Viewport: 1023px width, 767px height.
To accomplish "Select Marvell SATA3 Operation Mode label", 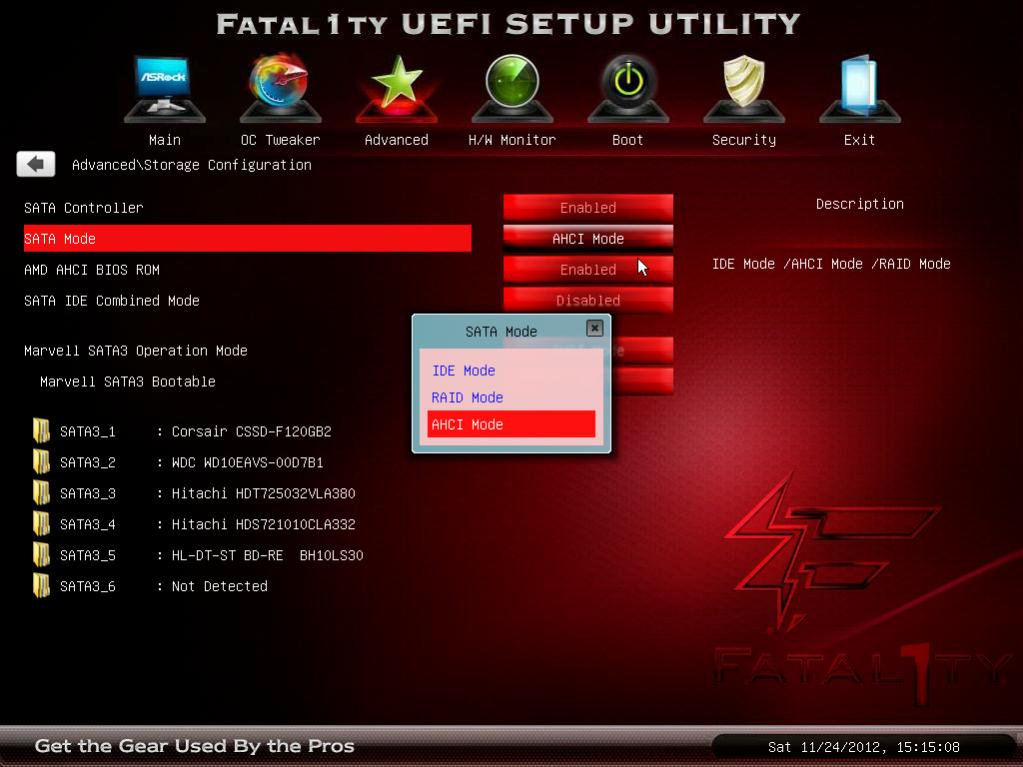I will pos(136,350).
